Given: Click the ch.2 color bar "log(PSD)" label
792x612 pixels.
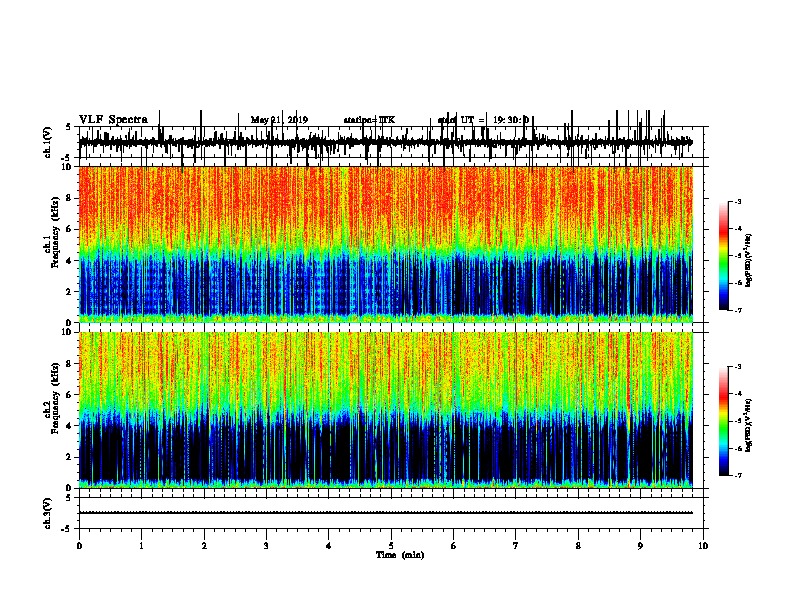Looking at the screenshot, I should (x=748, y=425).
